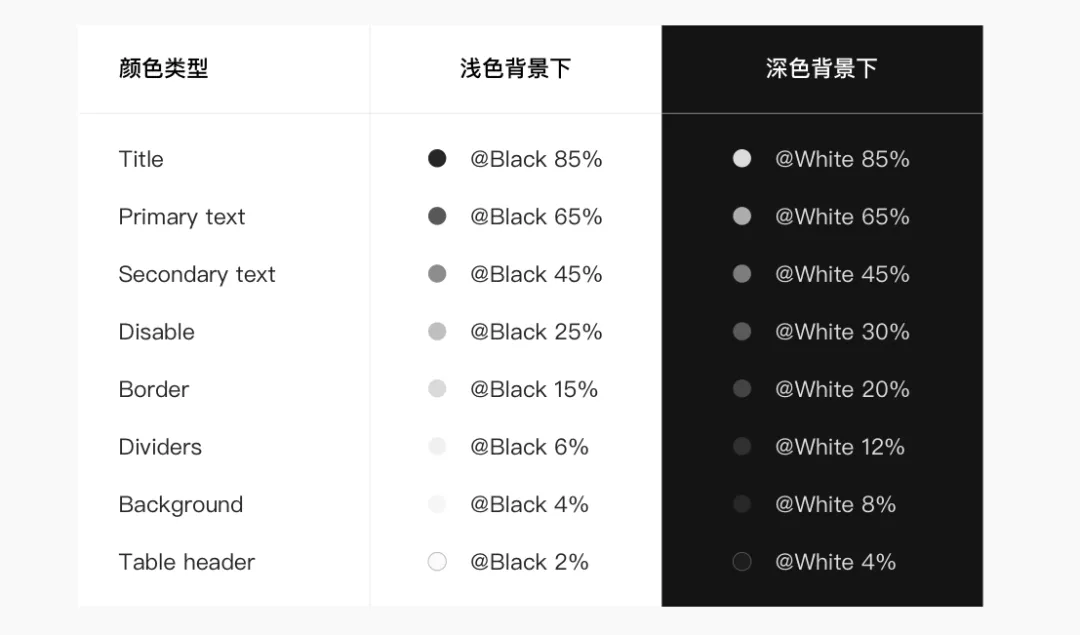Click the Secondary text label
The height and width of the screenshot is (635, 1080).
pos(197,275)
